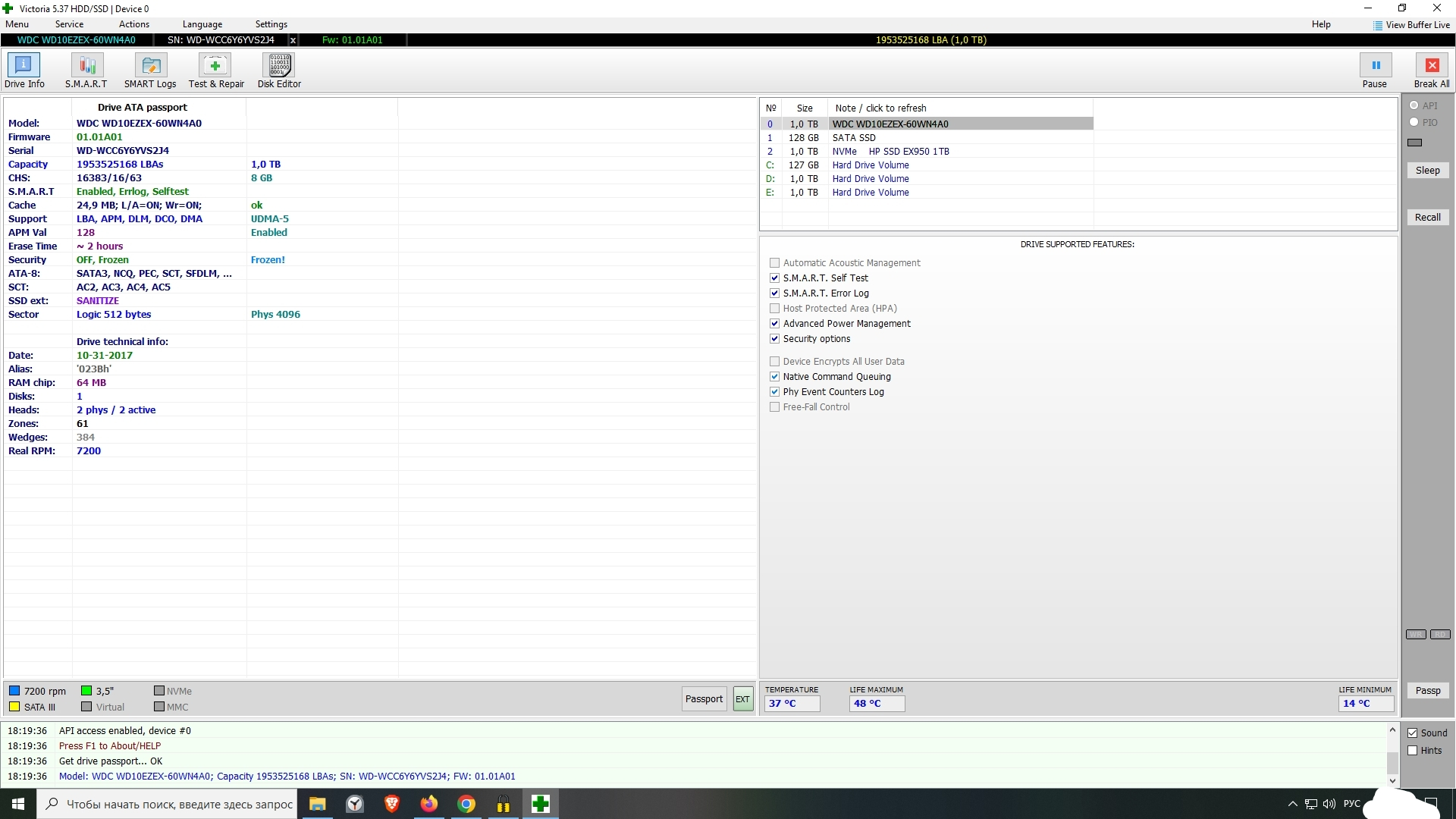Click the Sleep button
The width and height of the screenshot is (1456, 819).
click(1428, 171)
